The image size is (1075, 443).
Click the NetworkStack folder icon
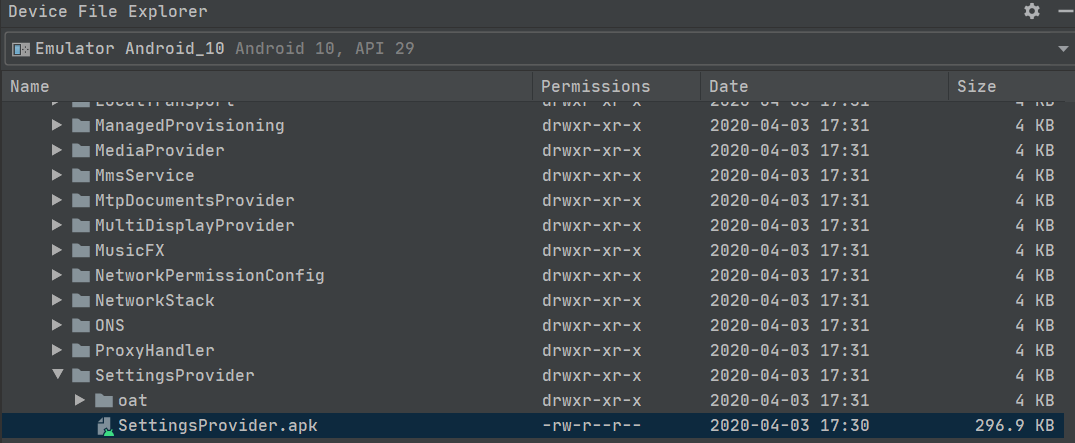point(81,301)
